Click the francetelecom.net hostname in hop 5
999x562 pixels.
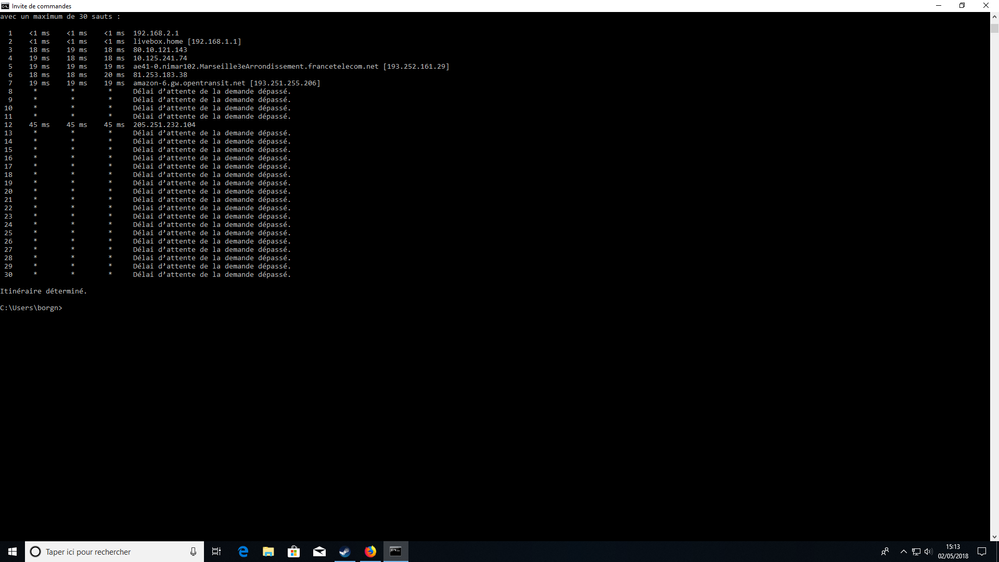click(255, 66)
